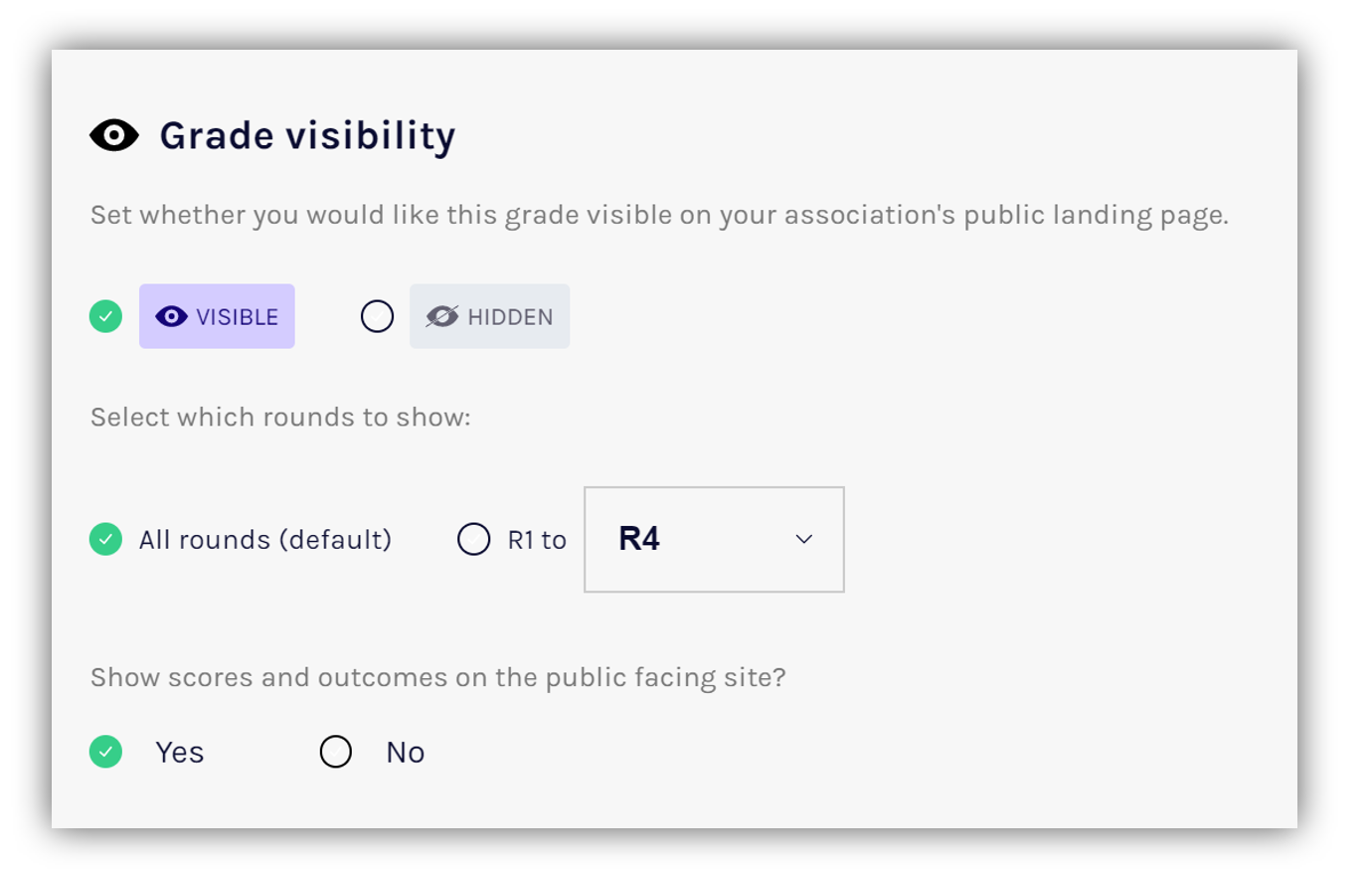The image size is (1372, 876).
Task: Click the eye icon beside Grade visibility heading
Action: 114,135
